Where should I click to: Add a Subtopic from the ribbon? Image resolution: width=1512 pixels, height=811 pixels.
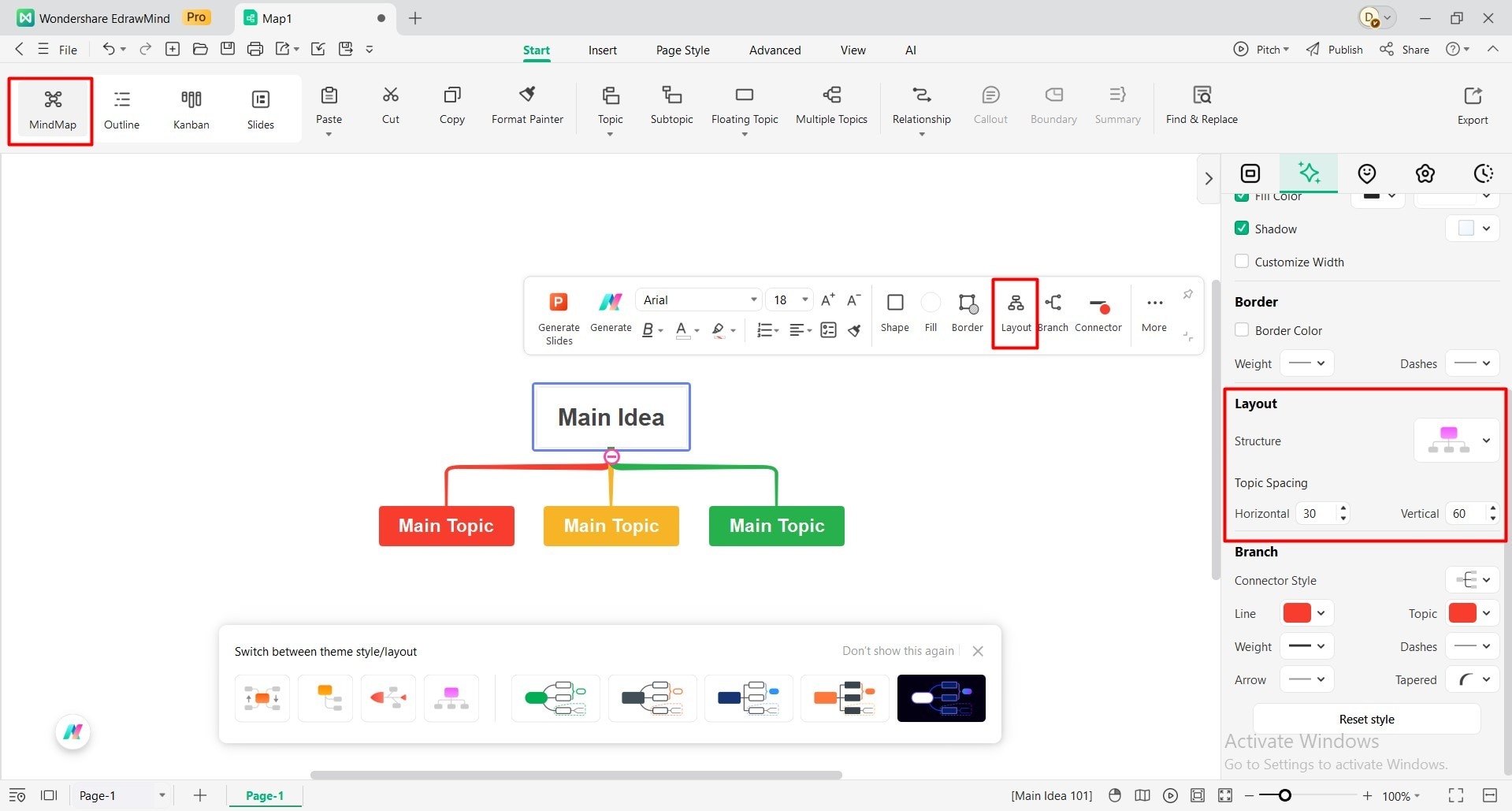(672, 106)
